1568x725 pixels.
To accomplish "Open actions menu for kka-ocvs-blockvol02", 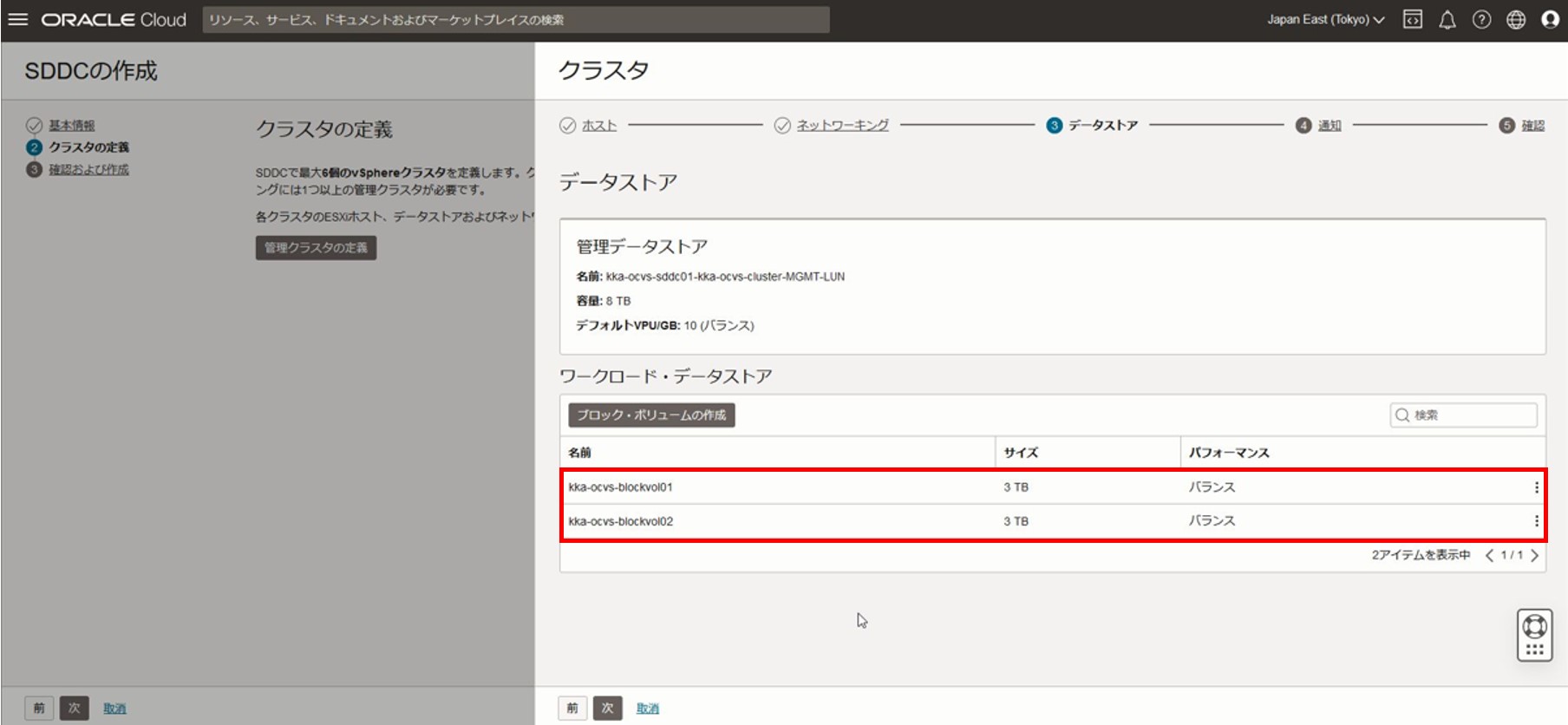I will coord(1536,521).
